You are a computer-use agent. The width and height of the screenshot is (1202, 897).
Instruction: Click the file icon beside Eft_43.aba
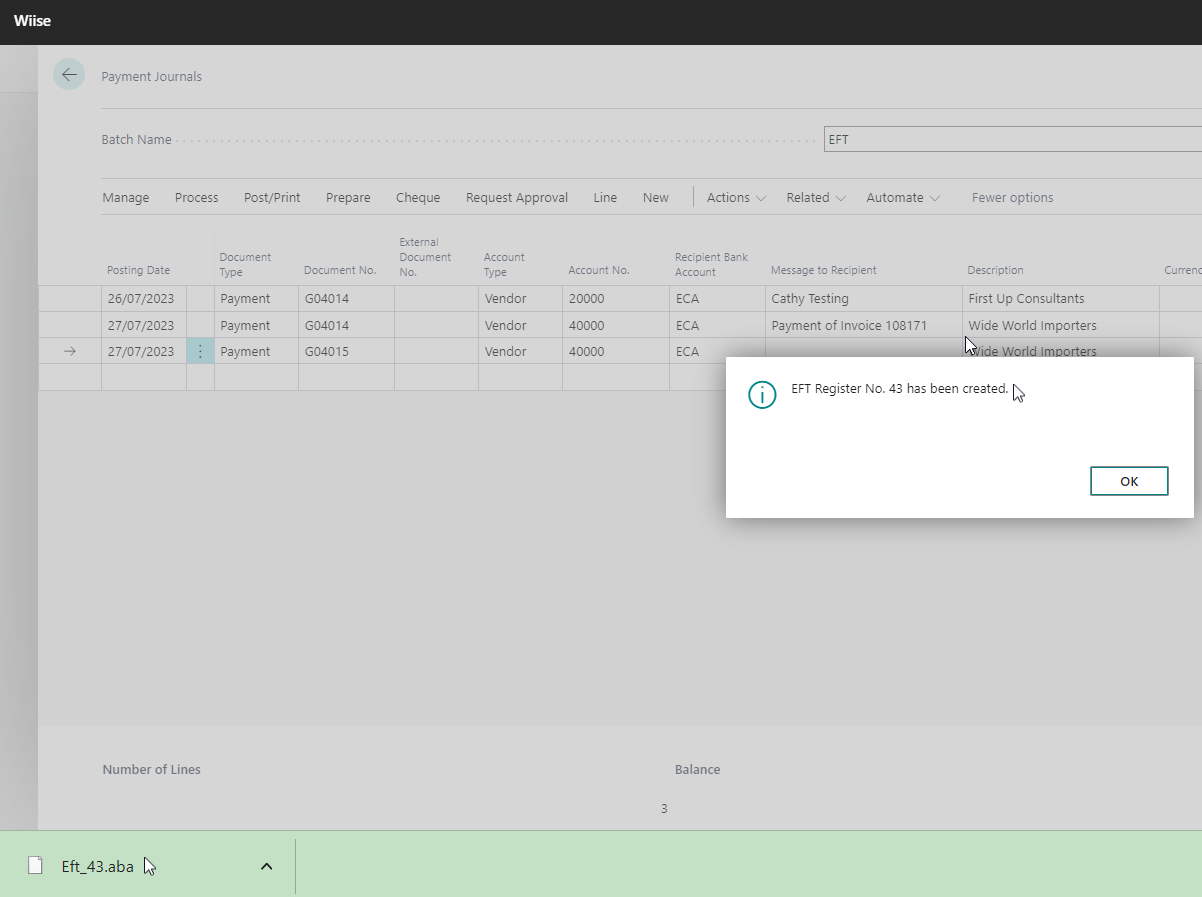click(35, 865)
